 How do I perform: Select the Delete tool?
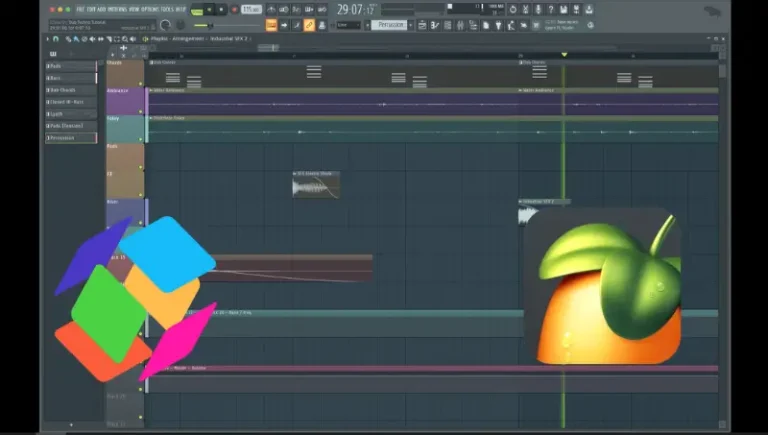click(x=84, y=39)
